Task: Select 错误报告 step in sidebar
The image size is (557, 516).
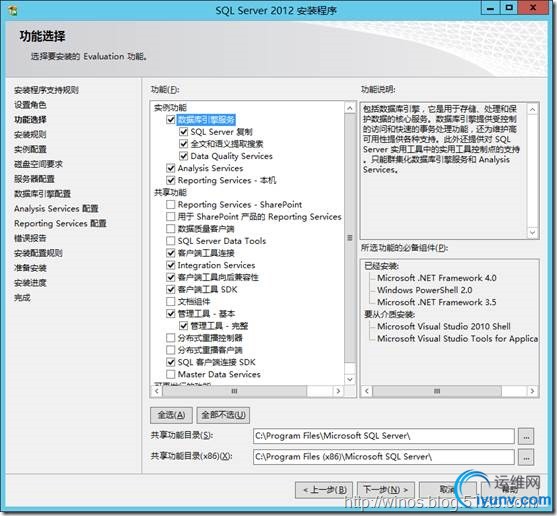Action: tap(30, 238)
